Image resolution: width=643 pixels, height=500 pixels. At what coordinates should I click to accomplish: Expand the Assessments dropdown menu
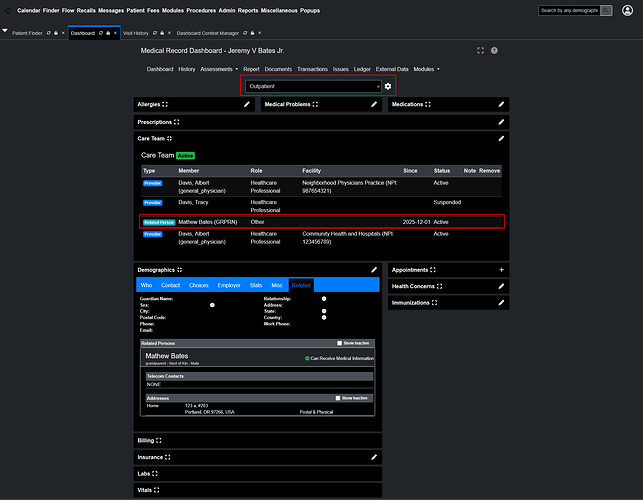219,69
